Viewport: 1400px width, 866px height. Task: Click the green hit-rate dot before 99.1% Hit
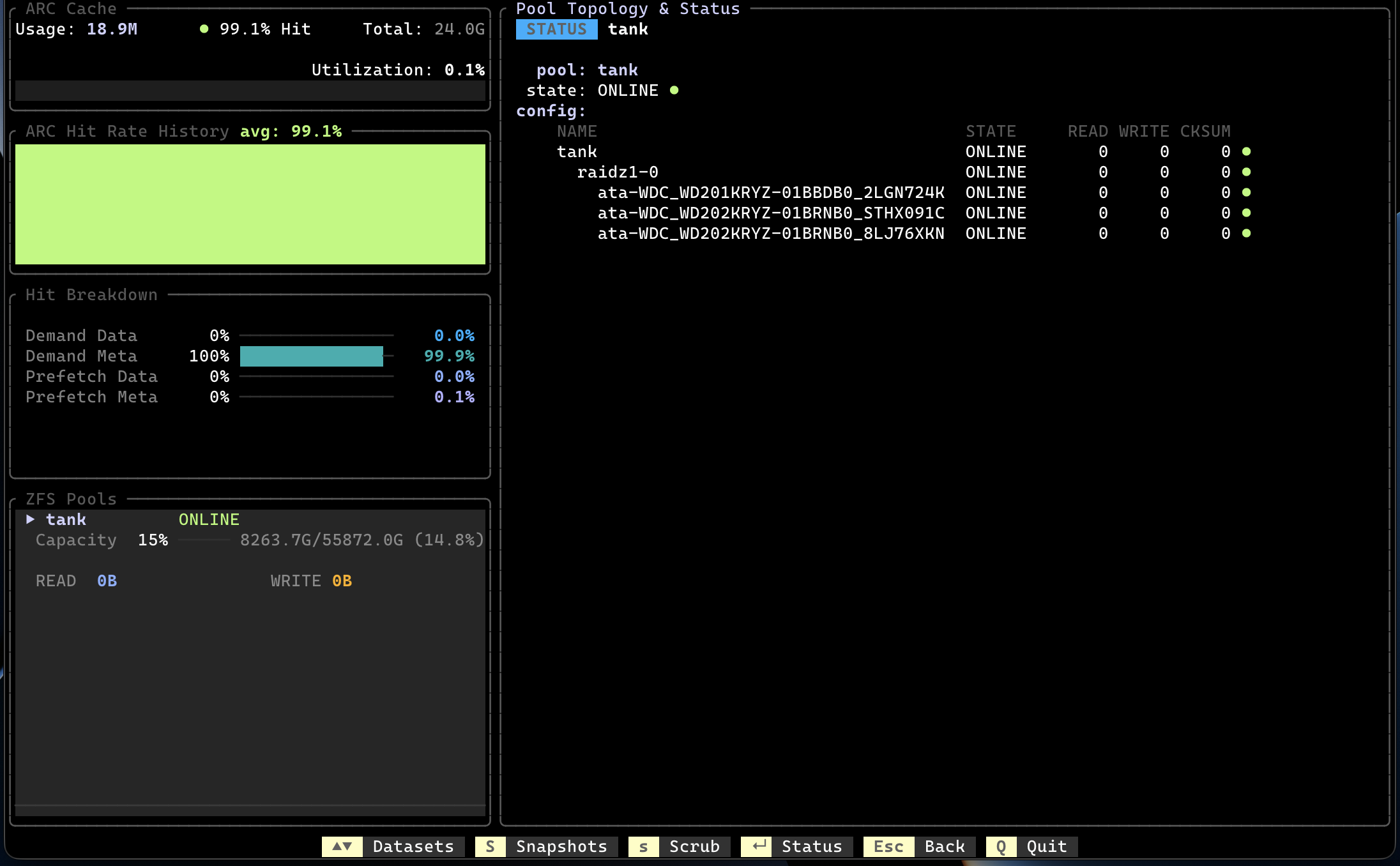point(204,29)
